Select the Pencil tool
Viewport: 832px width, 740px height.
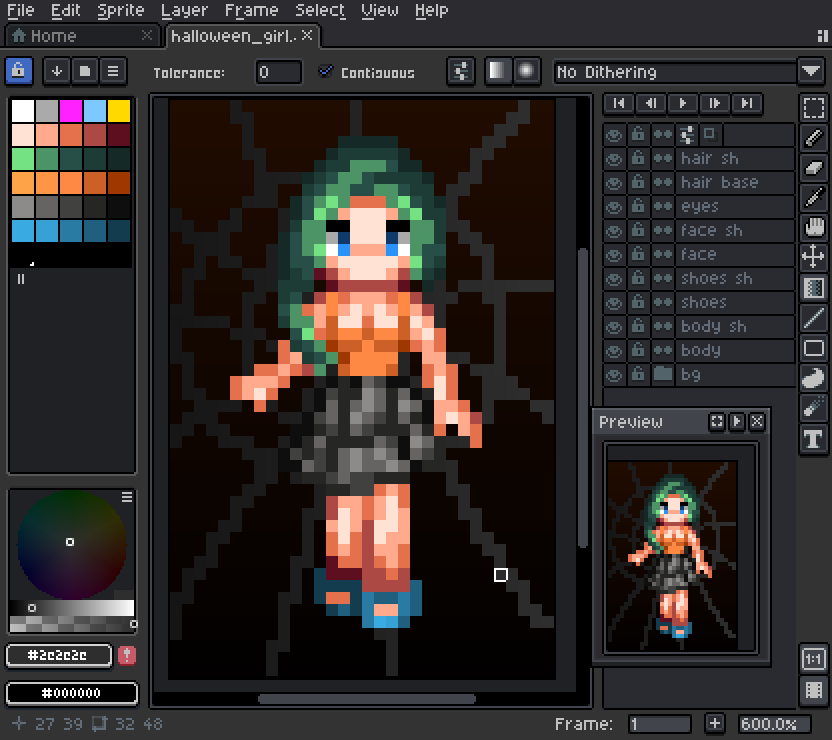(x=813, y=138)
